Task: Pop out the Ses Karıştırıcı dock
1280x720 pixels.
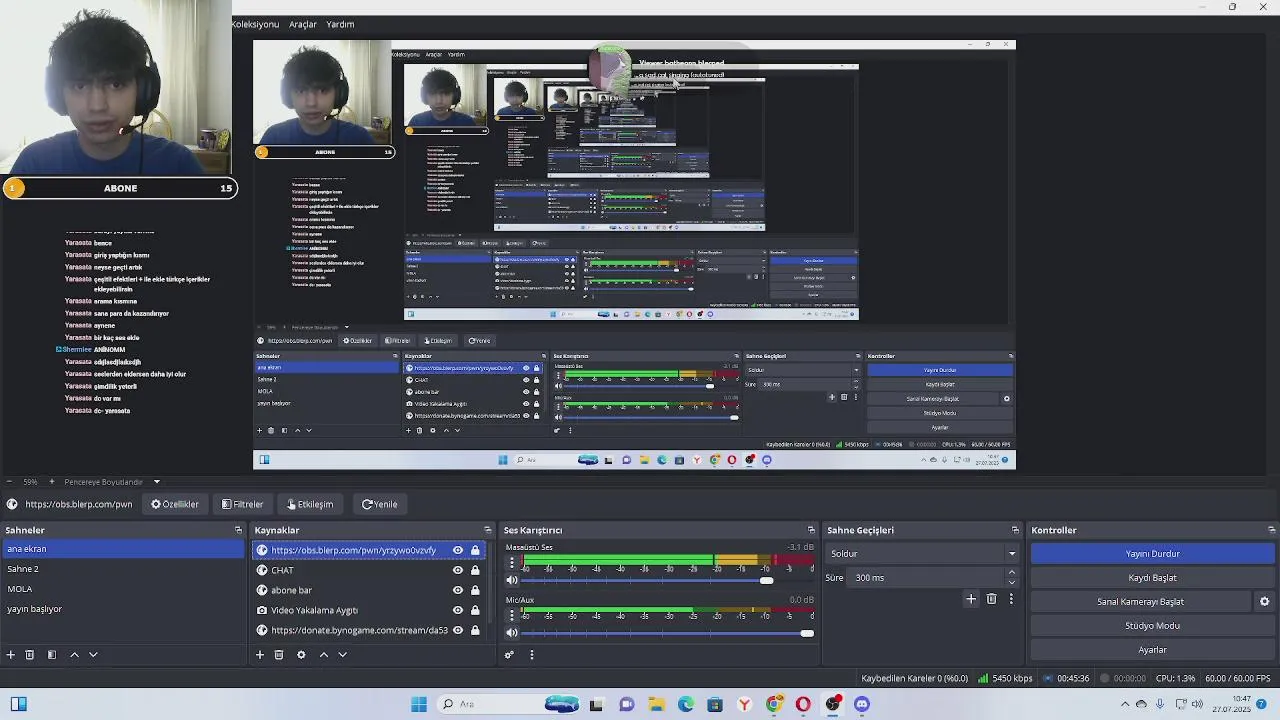Action: (x=811, y=530)
